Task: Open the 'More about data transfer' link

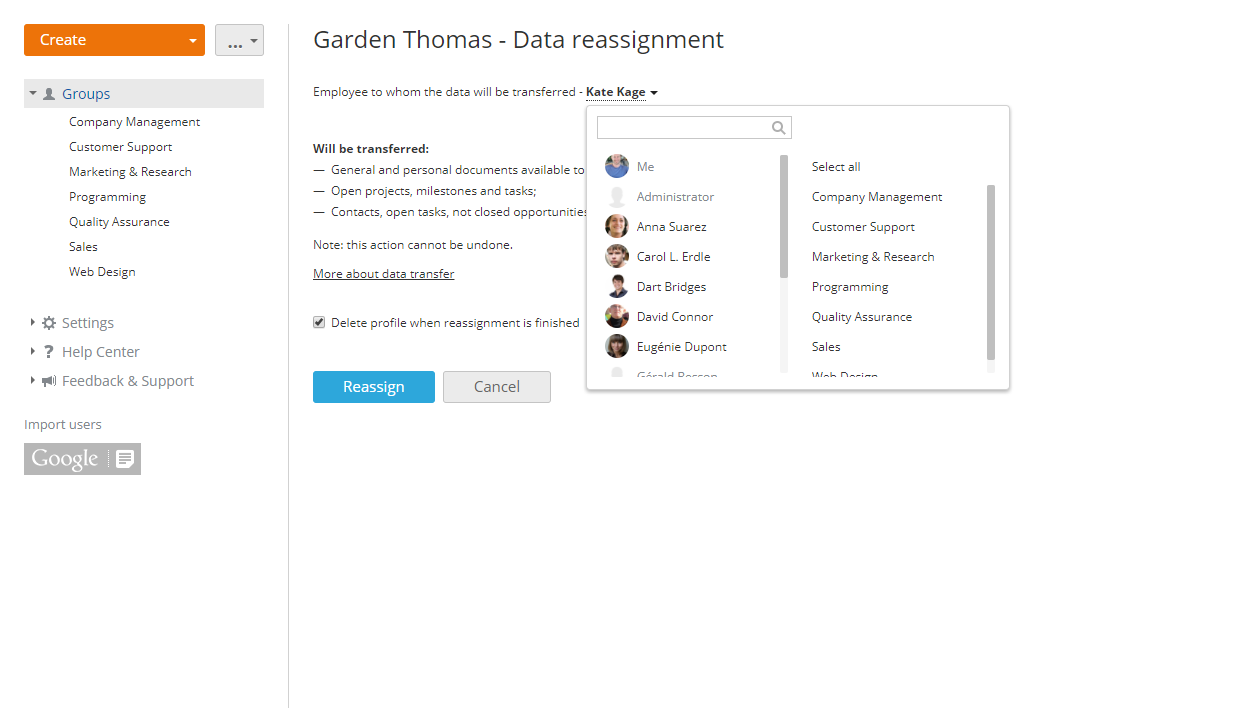Action: 383,273
